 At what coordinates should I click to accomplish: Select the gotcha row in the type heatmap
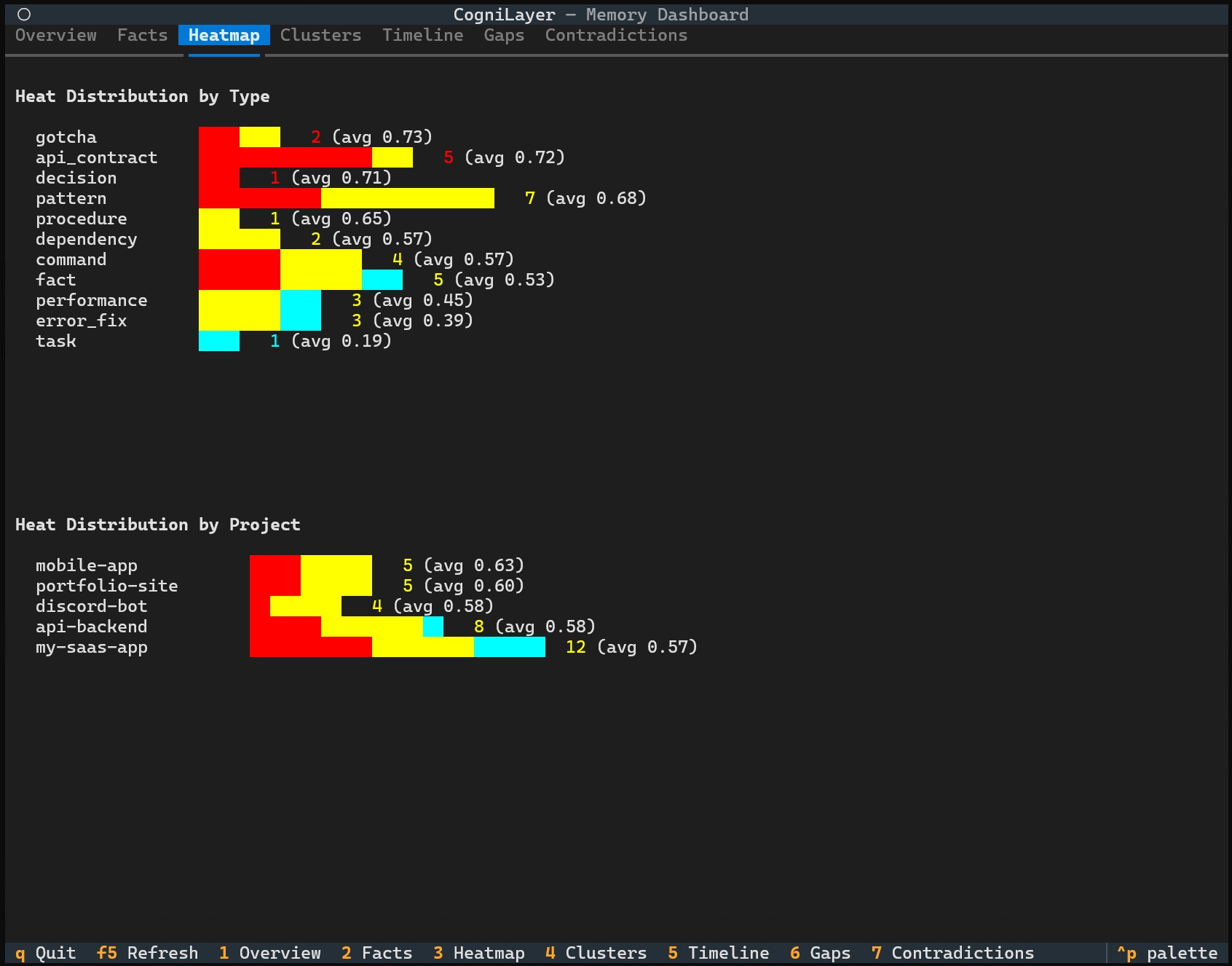click(x=66, y=136)
